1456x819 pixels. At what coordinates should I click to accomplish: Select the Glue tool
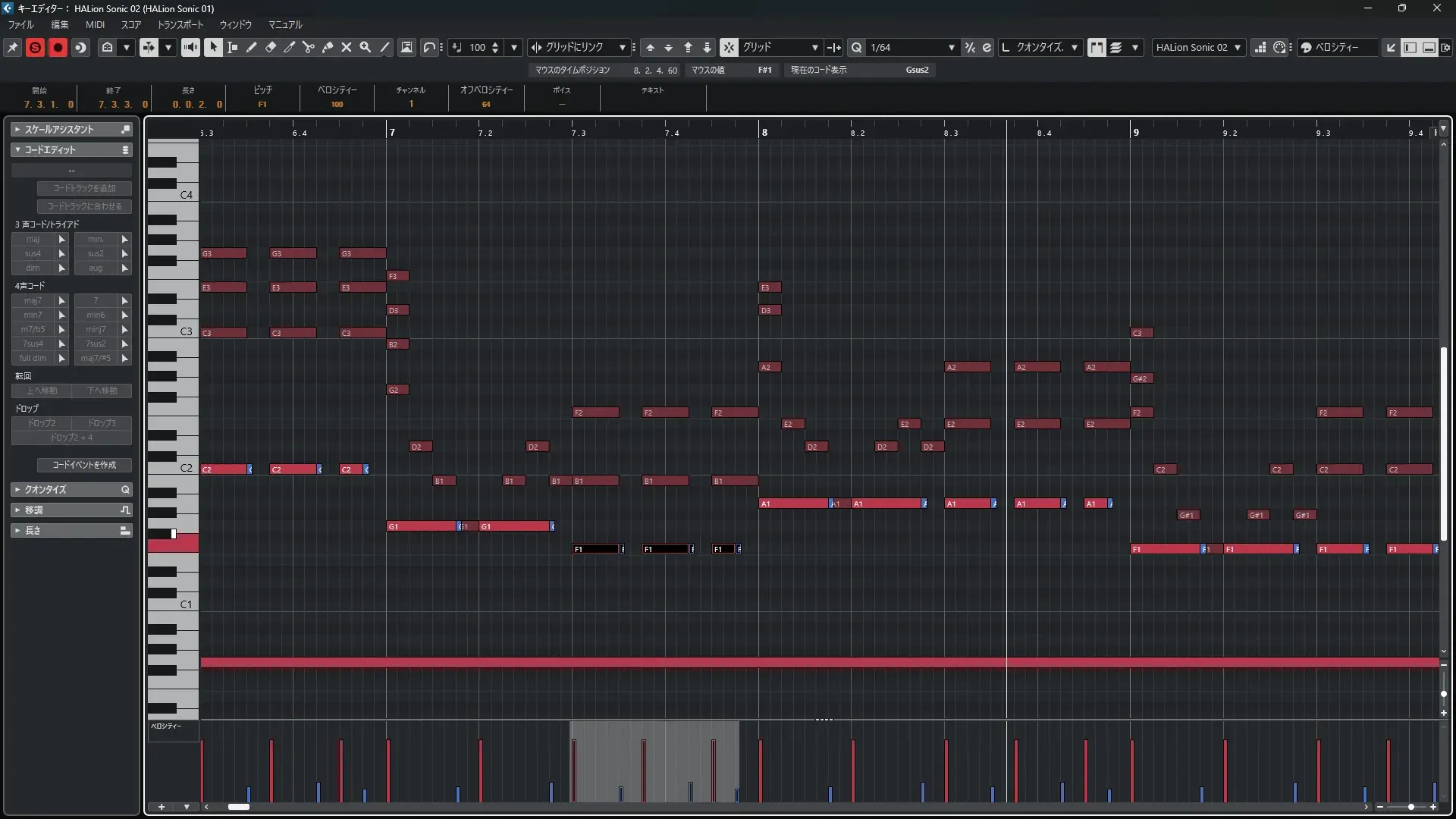[328, 47]
